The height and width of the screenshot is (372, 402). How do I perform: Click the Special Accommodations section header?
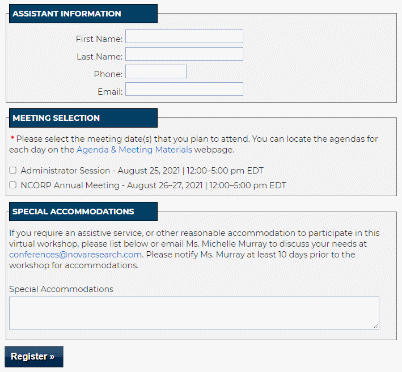[x=83, y=211]
